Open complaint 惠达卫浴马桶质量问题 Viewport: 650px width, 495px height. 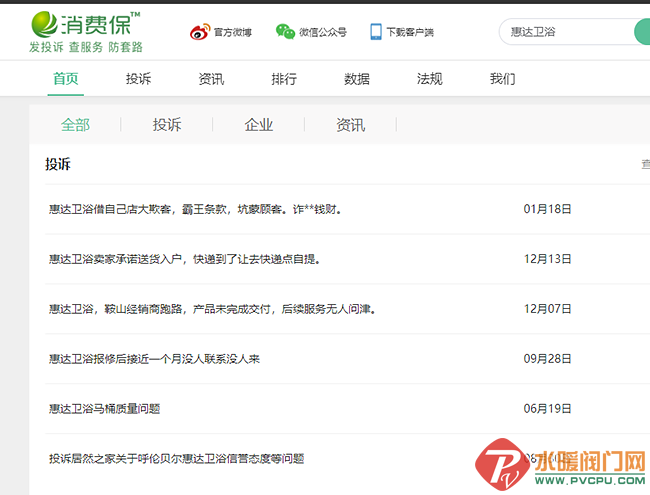pyautogui.click(x=104, y=409)
